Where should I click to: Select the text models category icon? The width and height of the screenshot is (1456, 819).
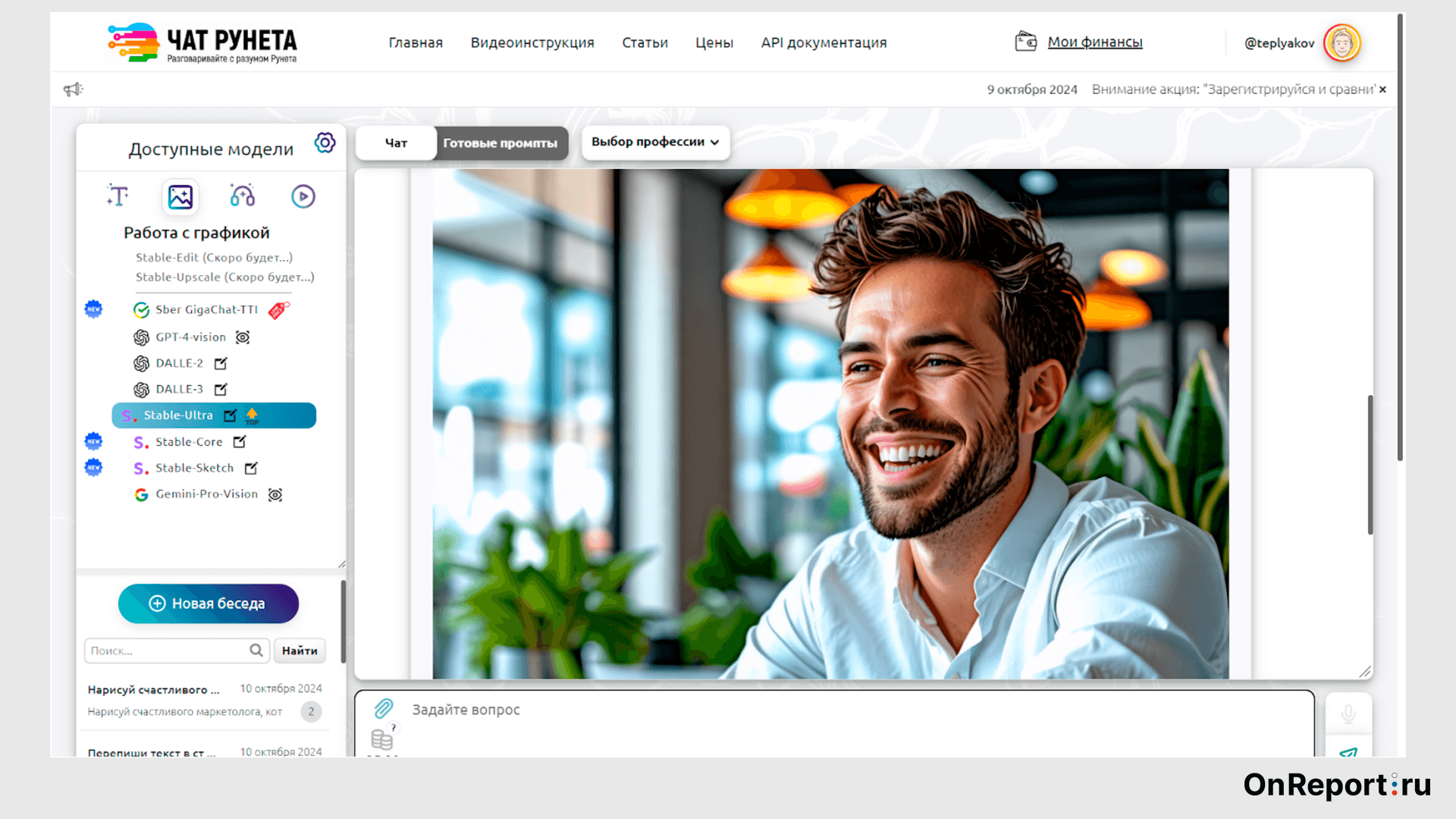(x=118, y=196)
